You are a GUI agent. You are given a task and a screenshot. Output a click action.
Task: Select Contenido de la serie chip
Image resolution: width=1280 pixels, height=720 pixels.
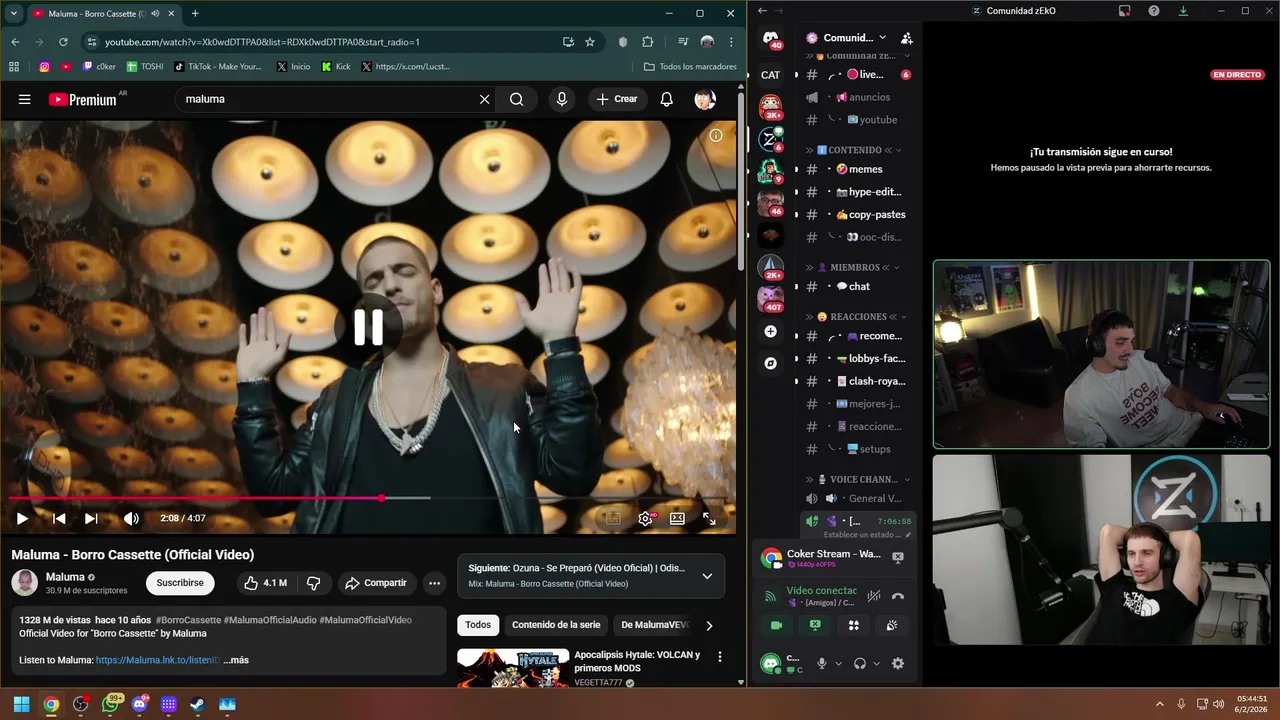(556, 625)
